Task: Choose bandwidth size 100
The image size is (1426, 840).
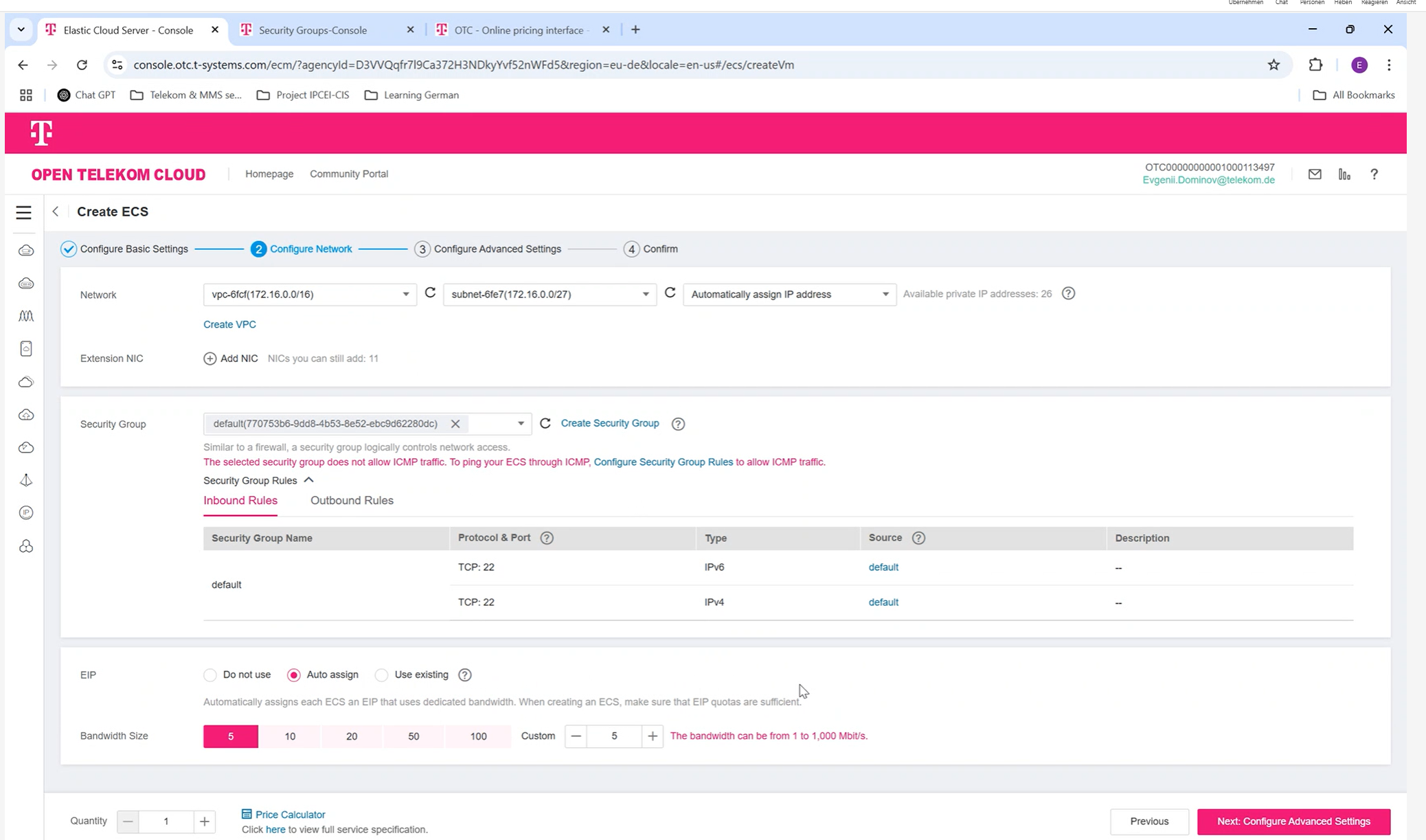Action: pos(478,736)
